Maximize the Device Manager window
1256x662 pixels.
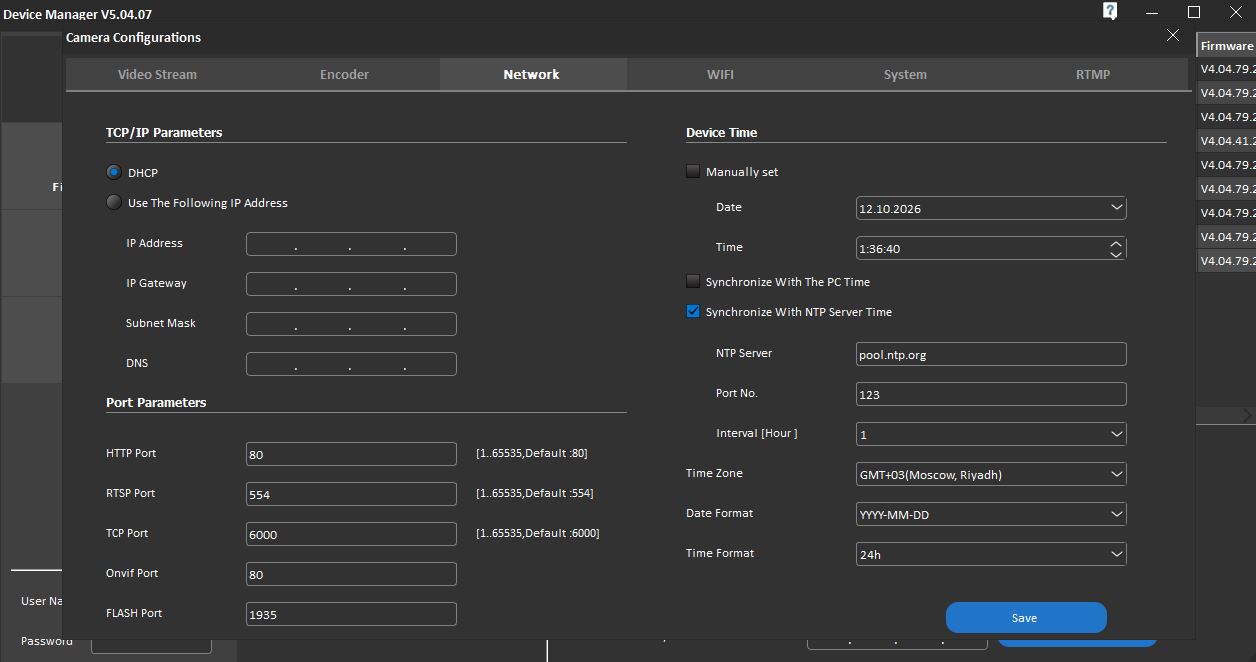1193,12
